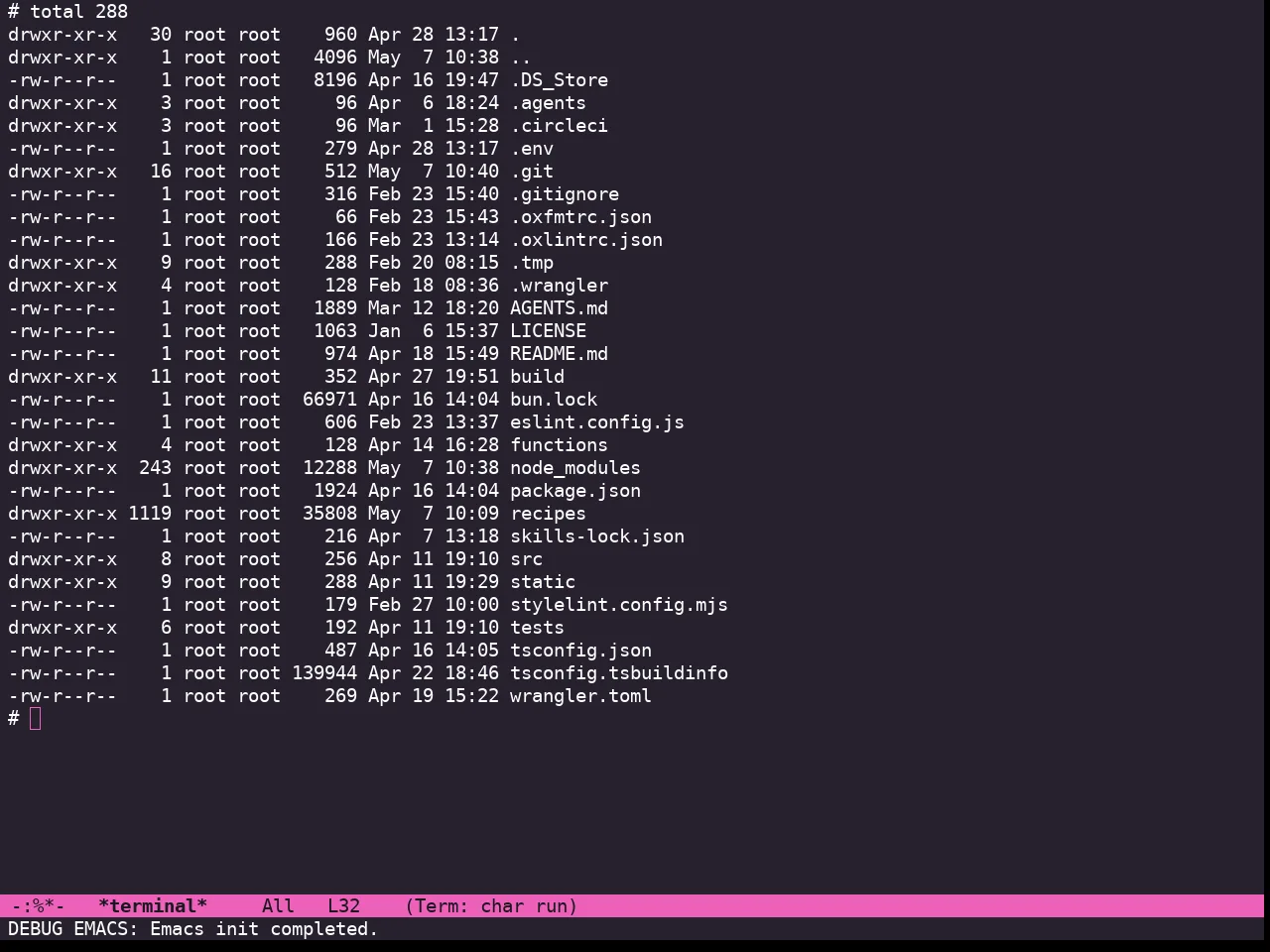Click the tsconfig.json file name
Screen dimensions: 1270x952
[580, 651]
